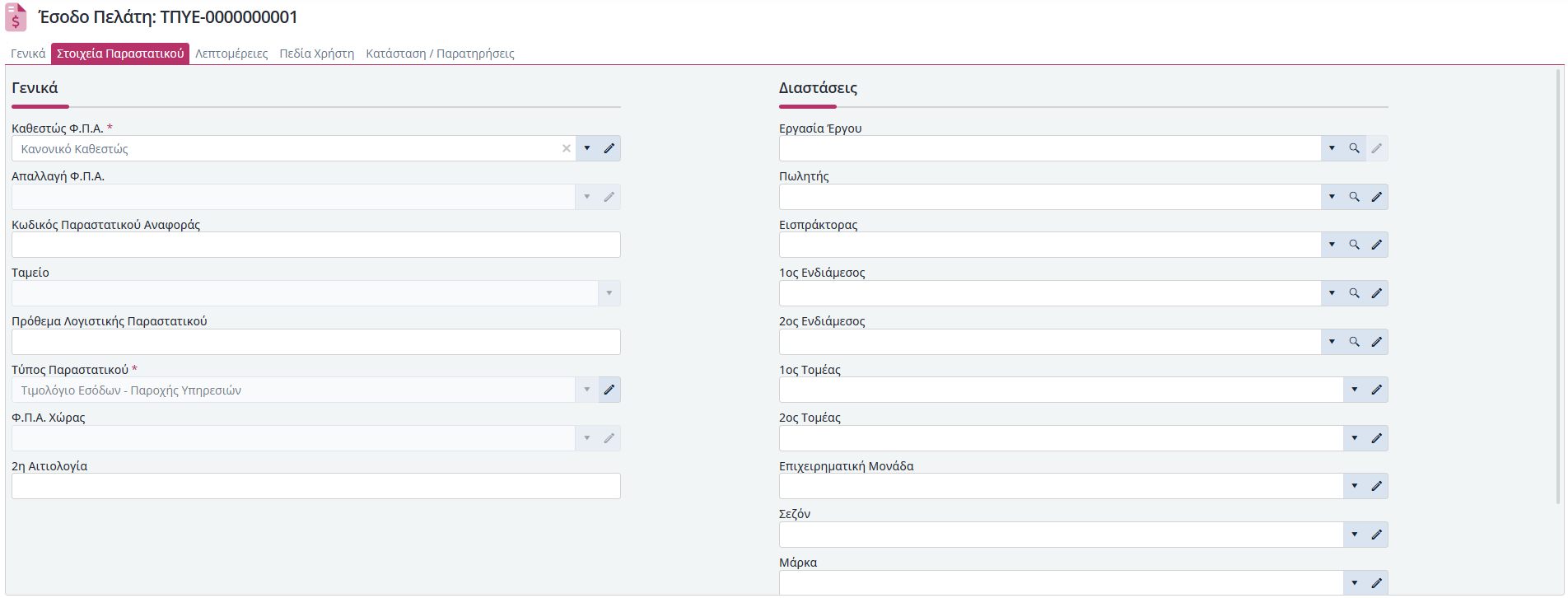Click the search icon for Εισπράκτορας

click(1354, 245)
